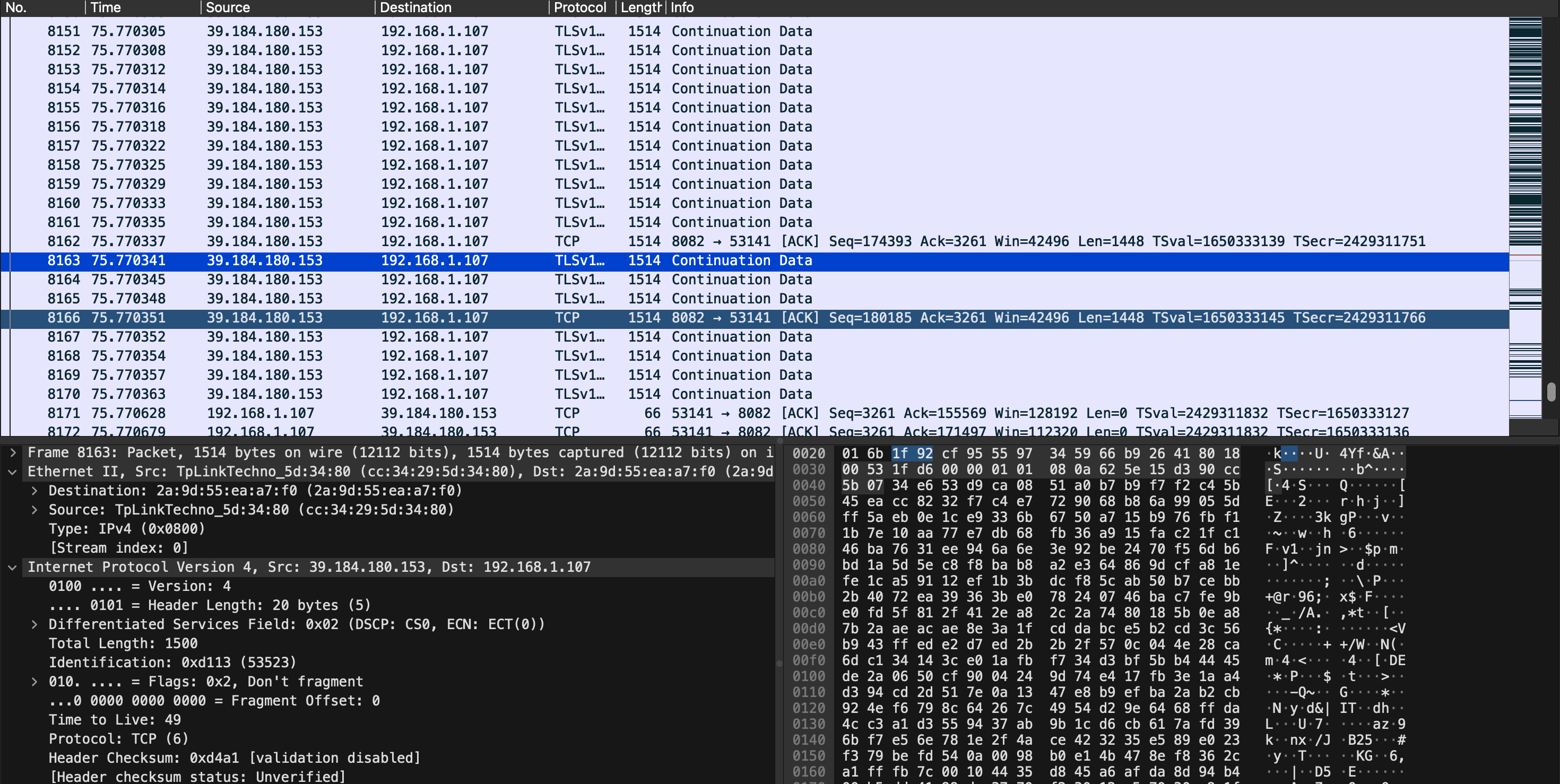Sort by the Source column header
This screenshot has height=784, width=1560.
point(287,8)
